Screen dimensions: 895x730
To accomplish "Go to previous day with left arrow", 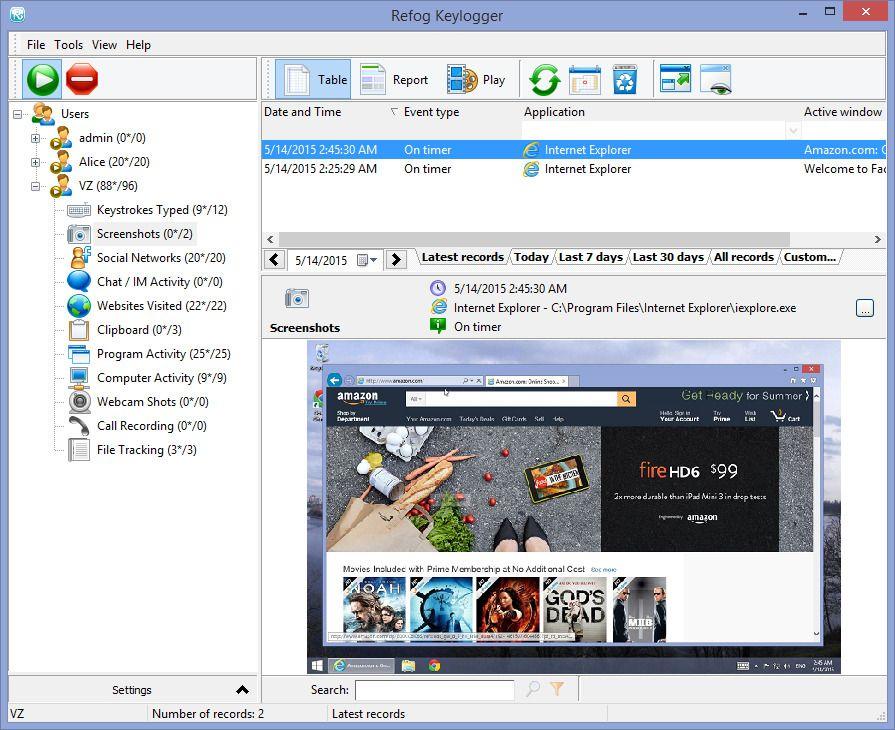I will tap(275, 260).
